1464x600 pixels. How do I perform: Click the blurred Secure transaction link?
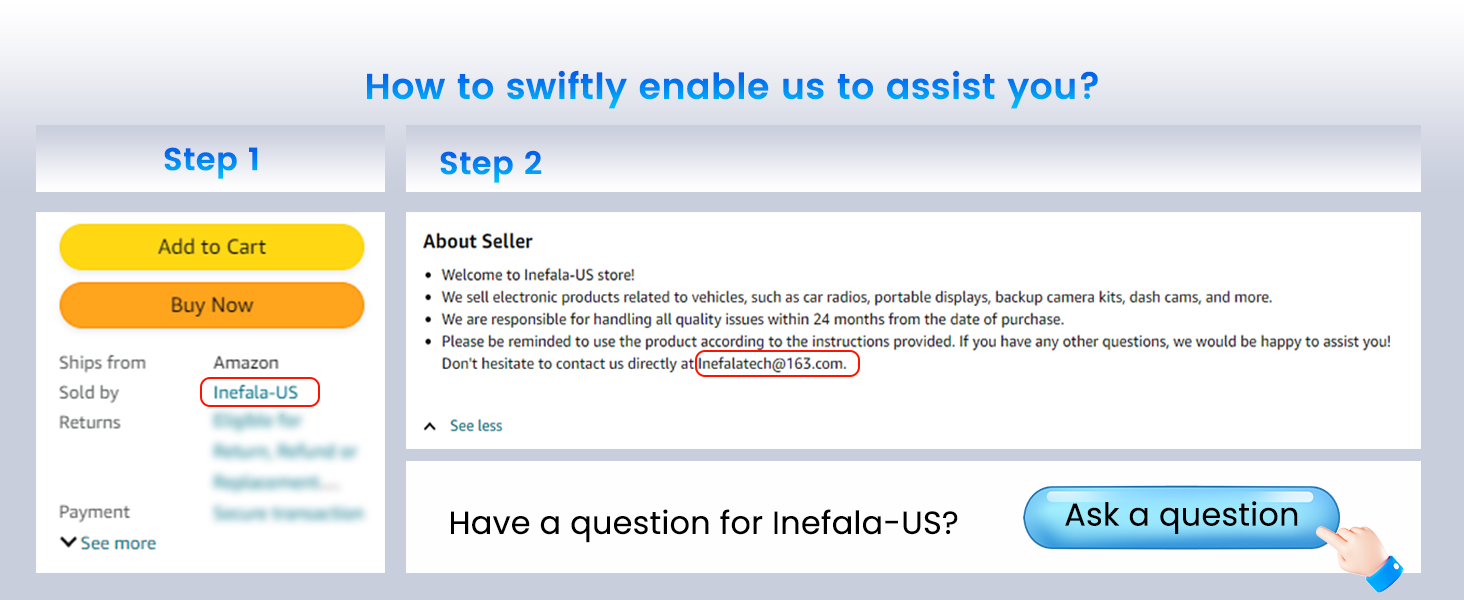[288, 513]
